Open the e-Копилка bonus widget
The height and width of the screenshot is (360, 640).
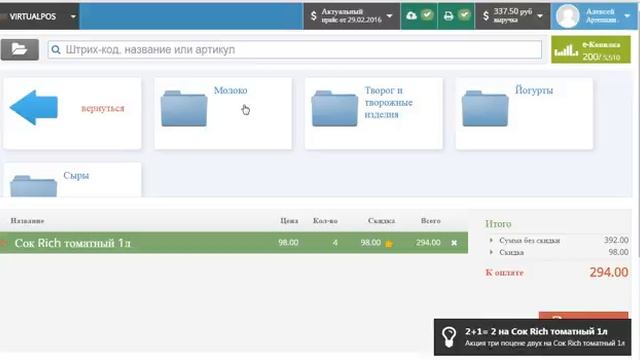[x=591, y=49]
